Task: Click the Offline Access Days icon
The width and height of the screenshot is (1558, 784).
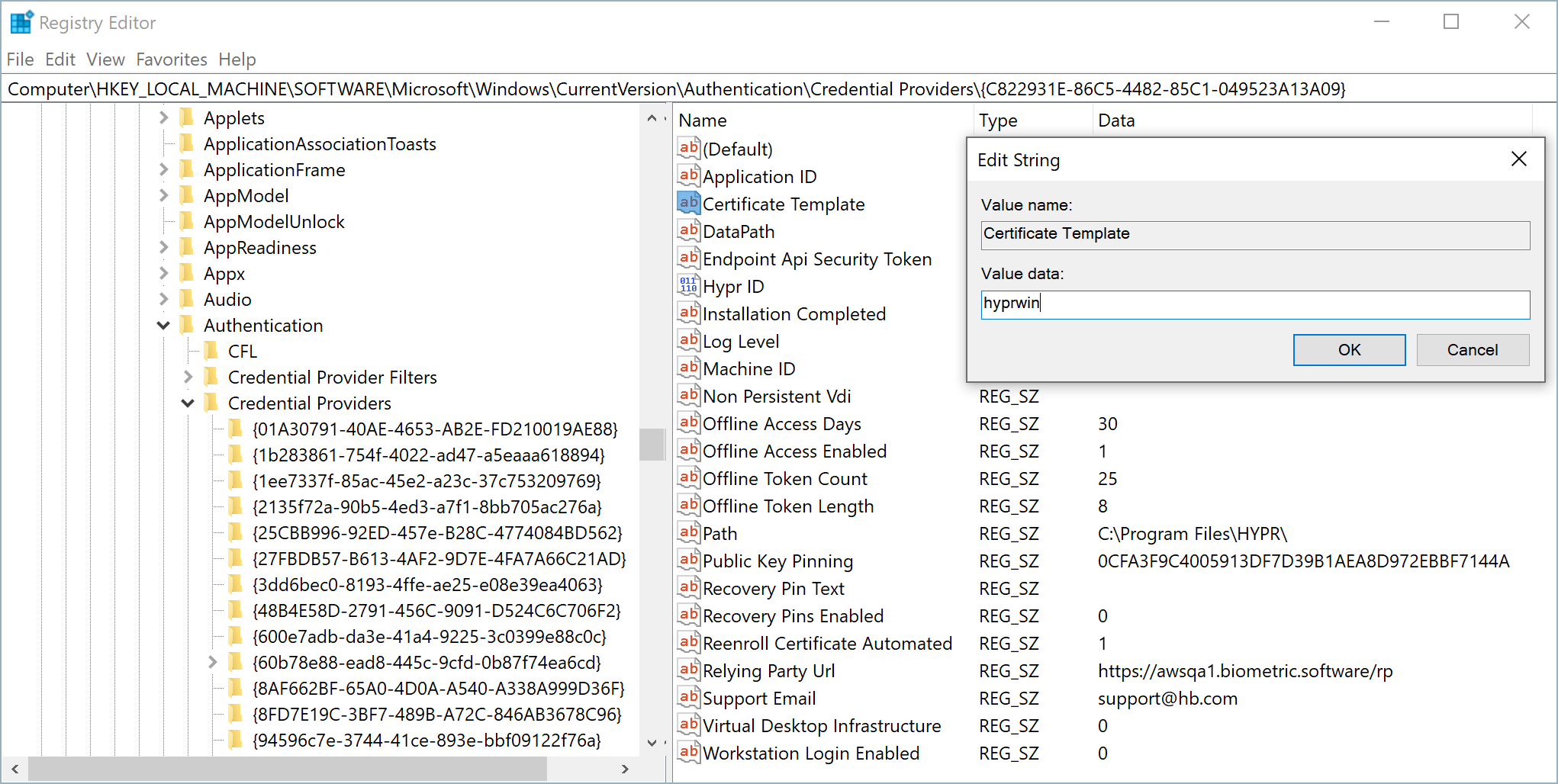Action: pos(688,423)
